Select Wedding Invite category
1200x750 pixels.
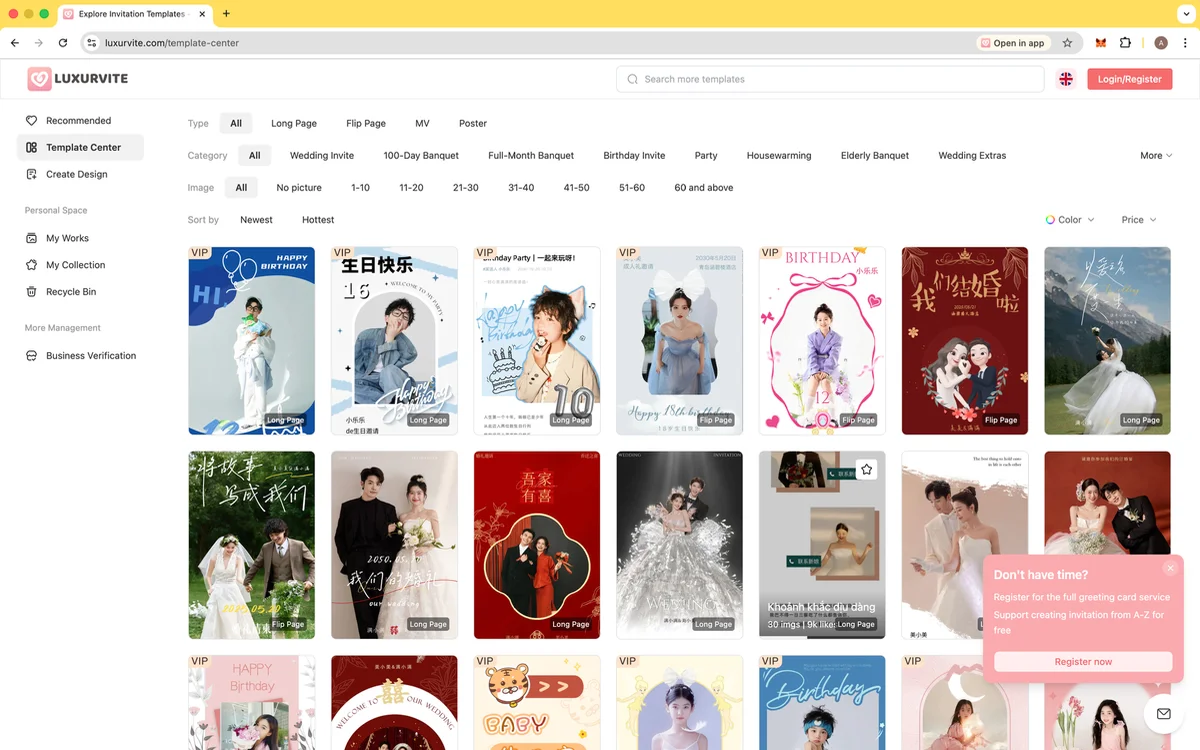322,155
